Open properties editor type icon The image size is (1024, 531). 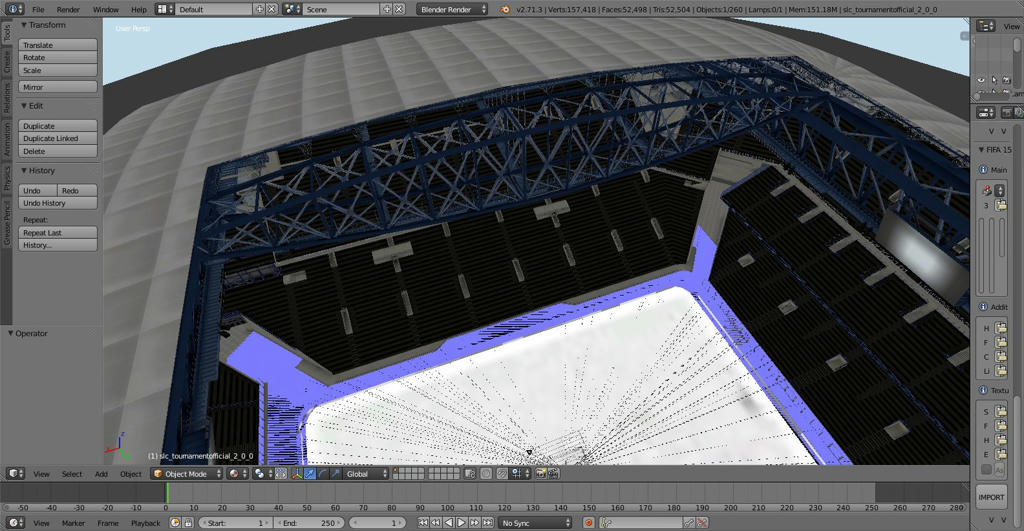(x=985, y=113)
